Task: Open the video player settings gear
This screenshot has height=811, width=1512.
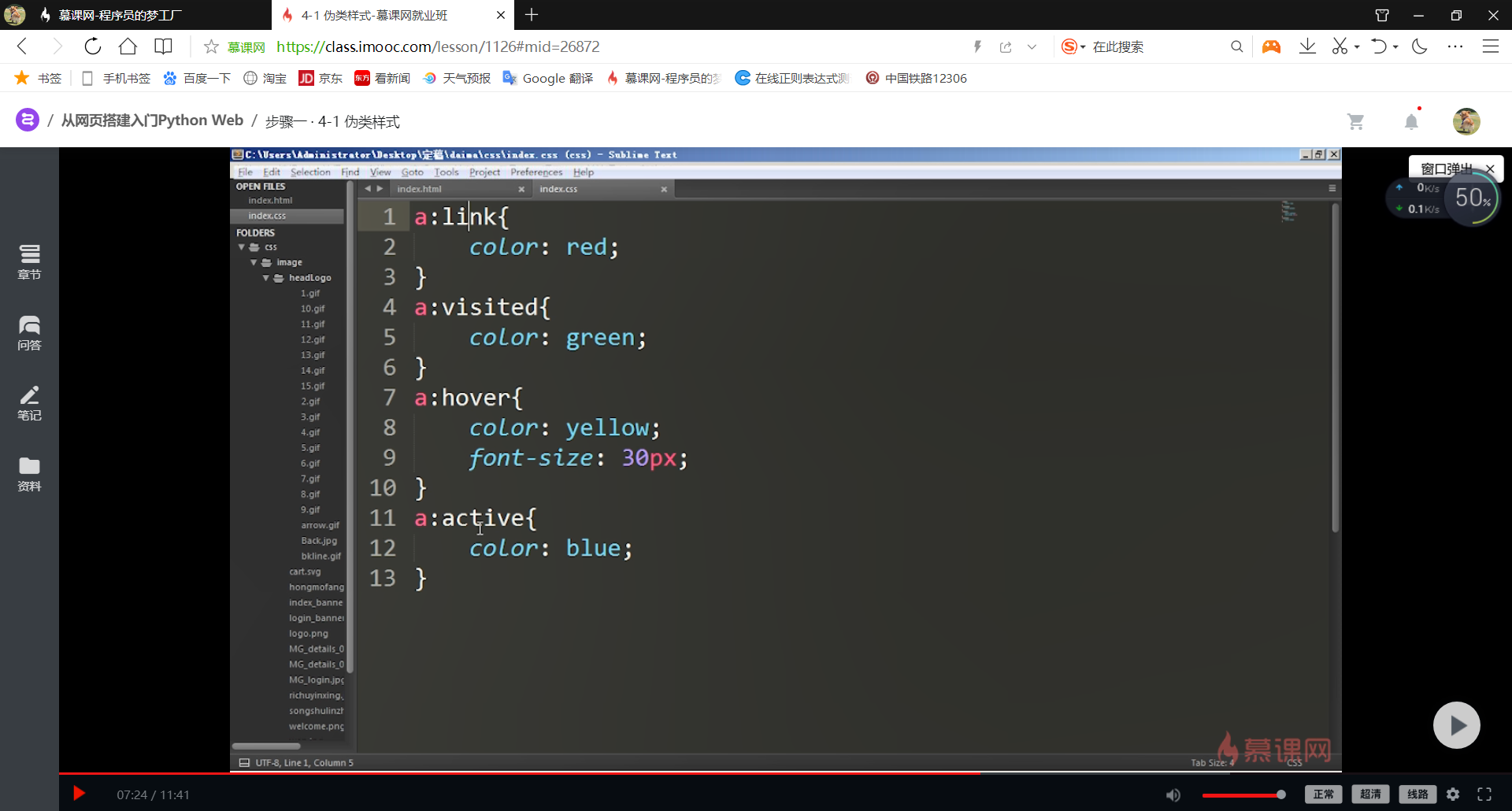Action: click(1453, 794)
